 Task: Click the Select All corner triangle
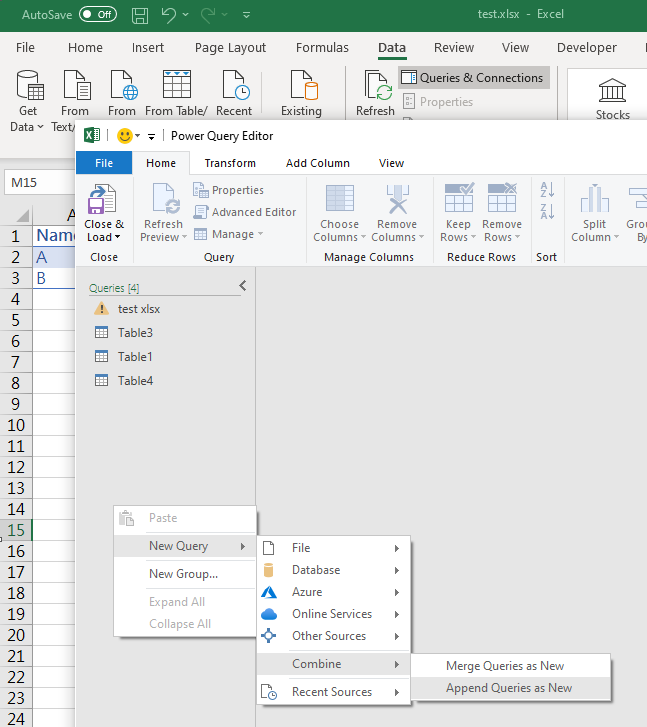21,216
